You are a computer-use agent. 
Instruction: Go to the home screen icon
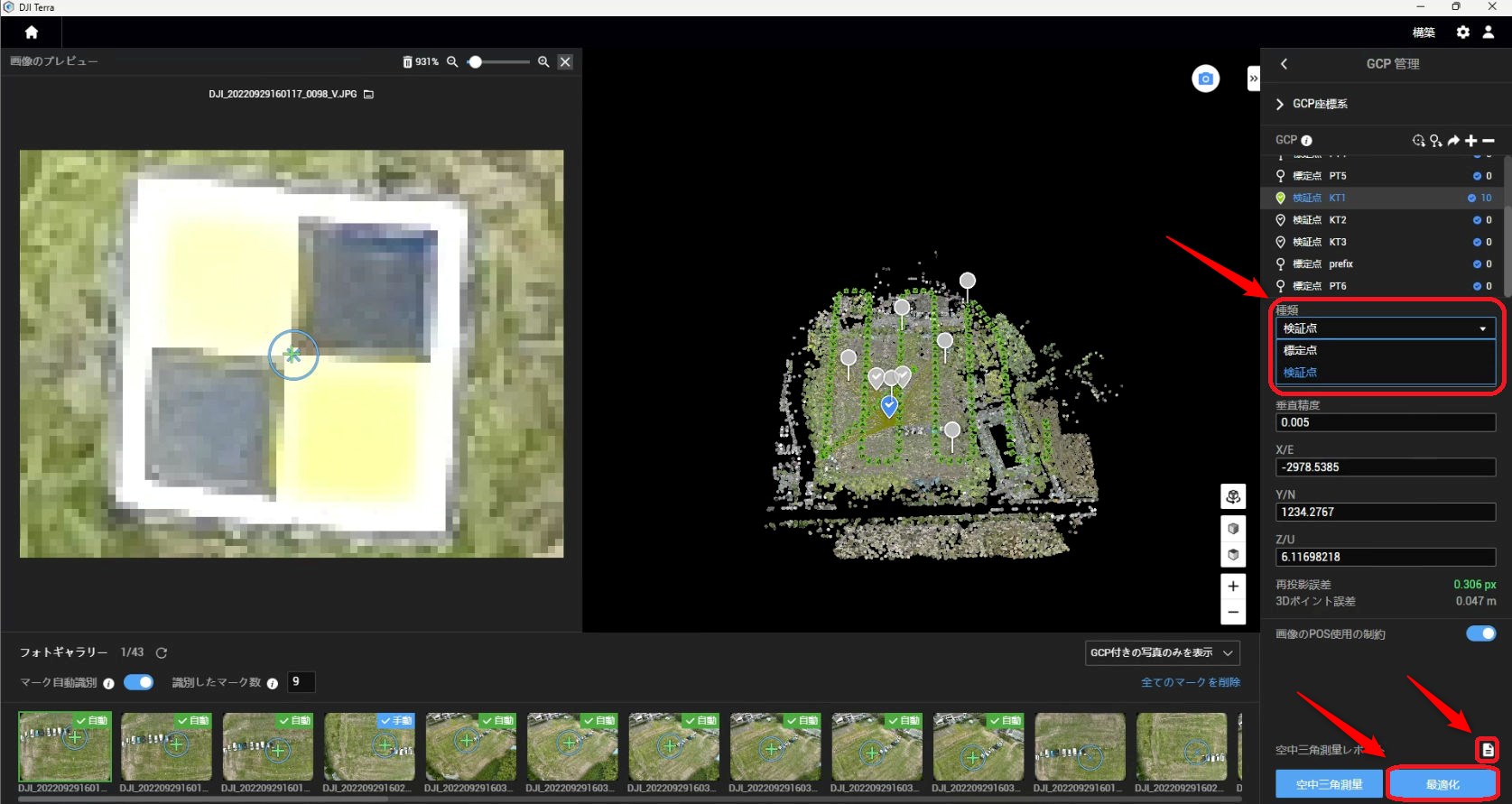pos(32,32)
